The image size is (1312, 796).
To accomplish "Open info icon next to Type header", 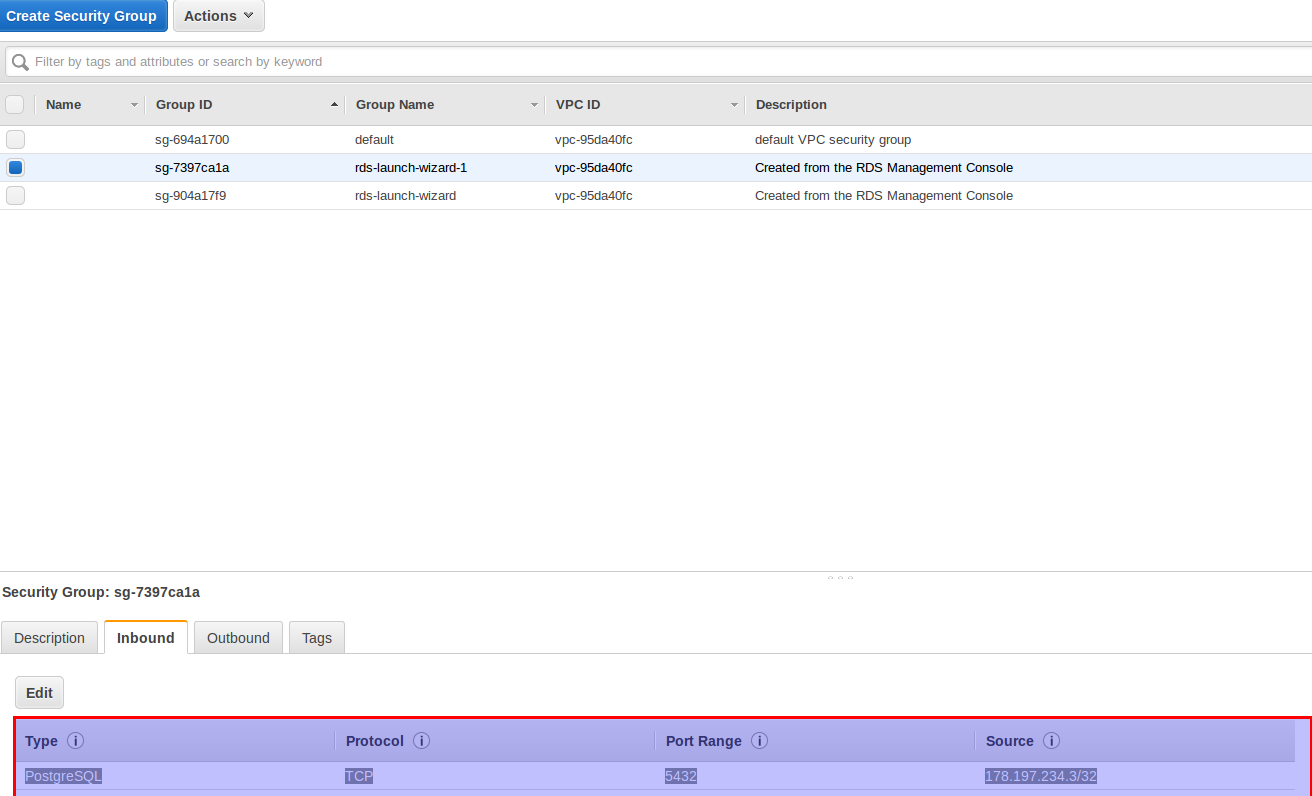I will pos(75,741).
